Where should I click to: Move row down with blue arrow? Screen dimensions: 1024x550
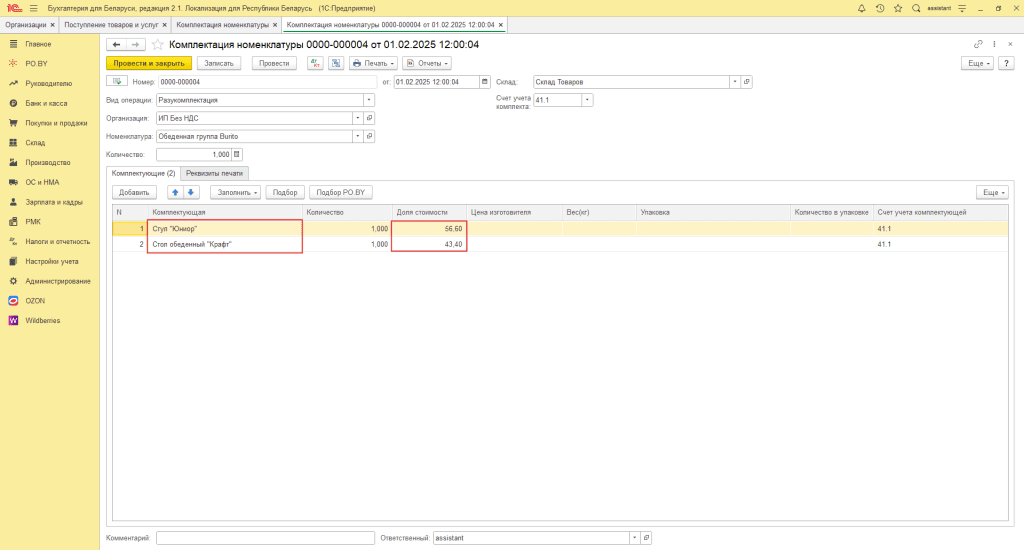tap(192, 192)
